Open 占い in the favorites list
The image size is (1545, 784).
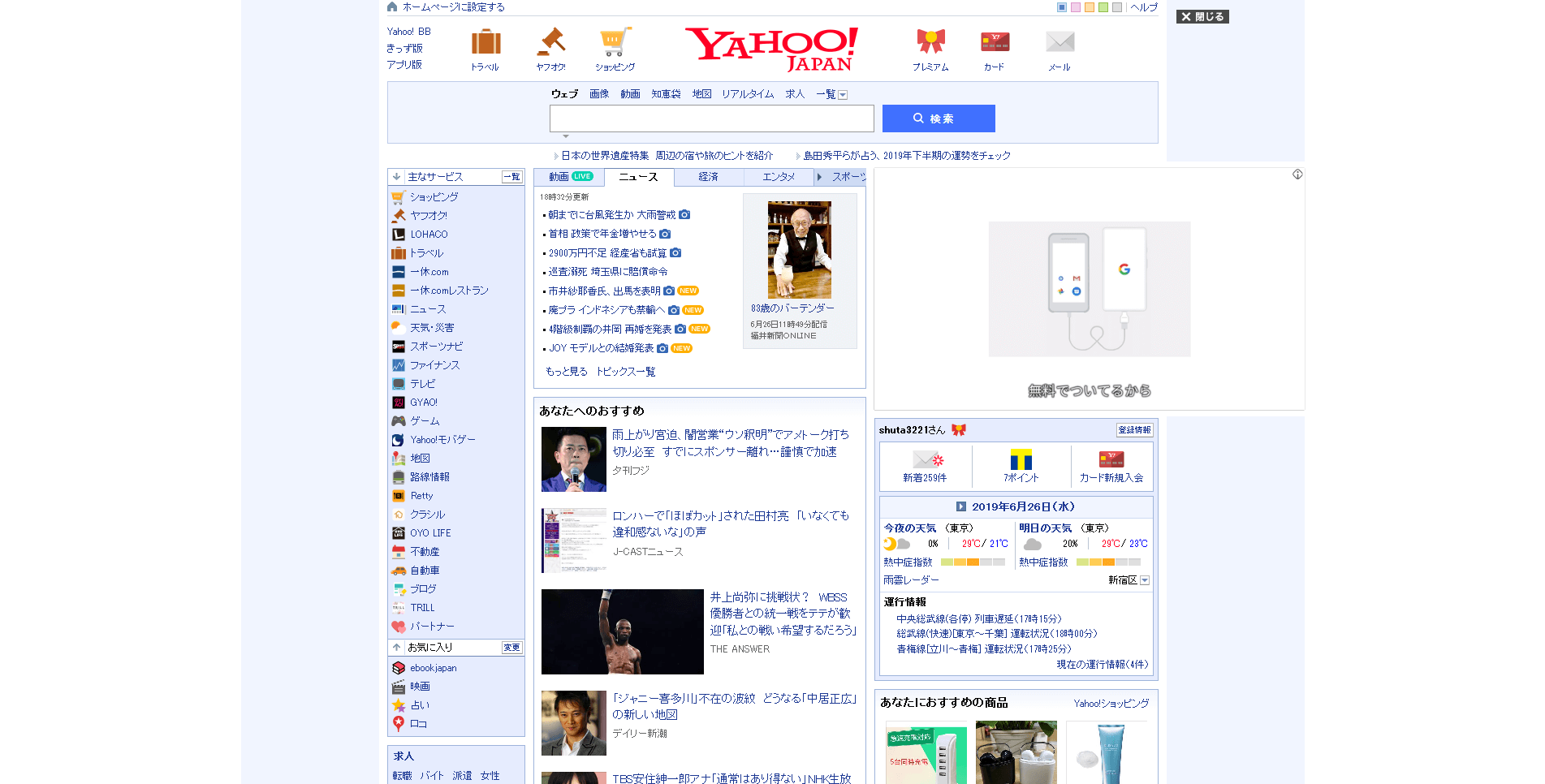coord(420,705)
